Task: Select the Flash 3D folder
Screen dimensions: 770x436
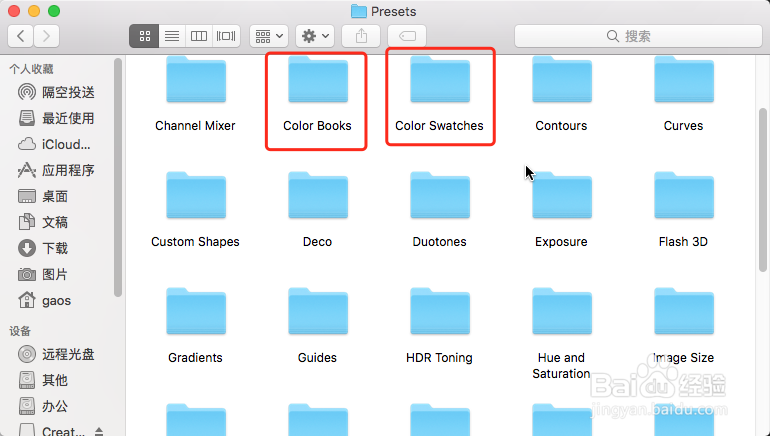Action: 684,210
